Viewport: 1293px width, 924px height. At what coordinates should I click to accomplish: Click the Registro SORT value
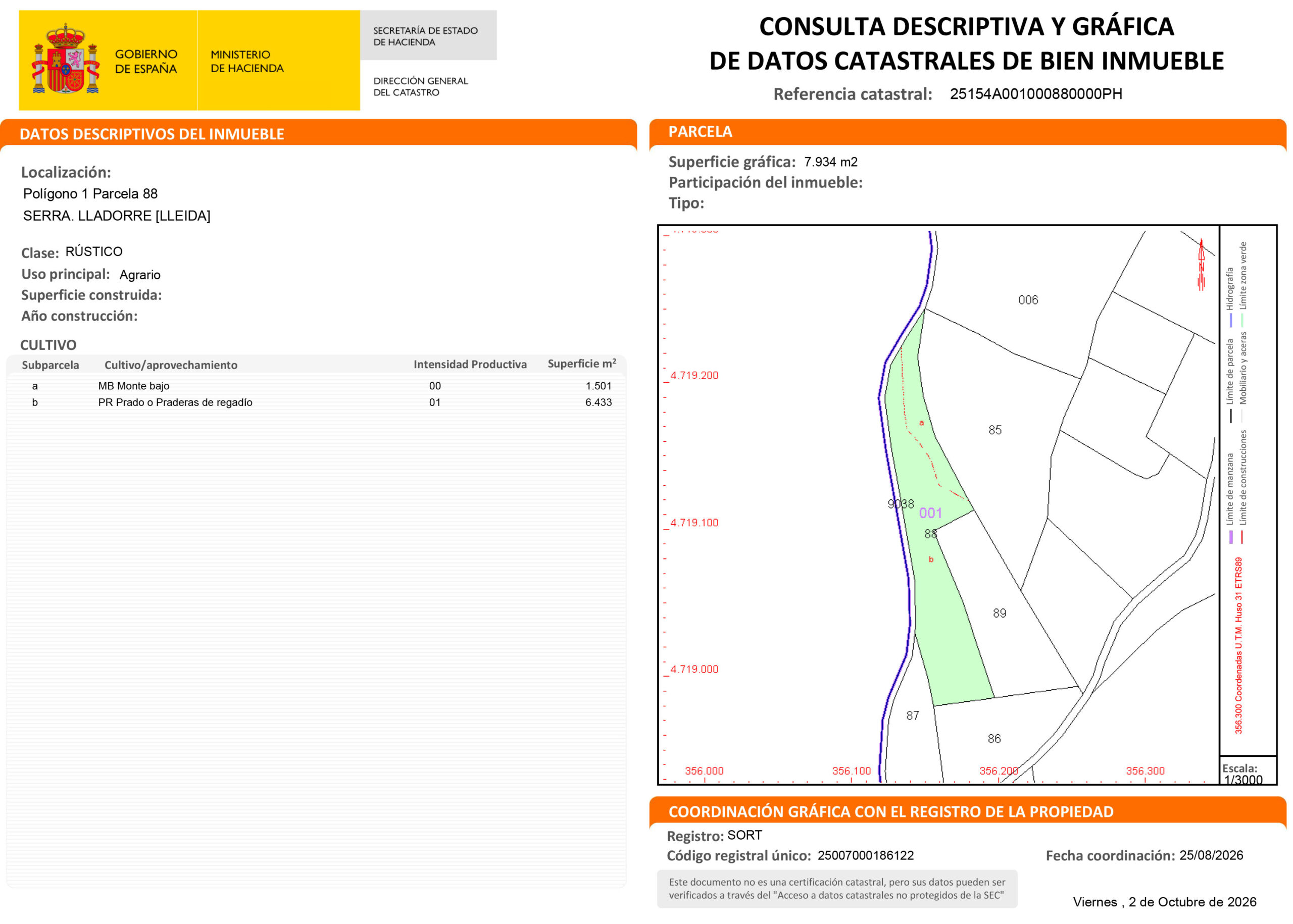[x=744, y=835]
